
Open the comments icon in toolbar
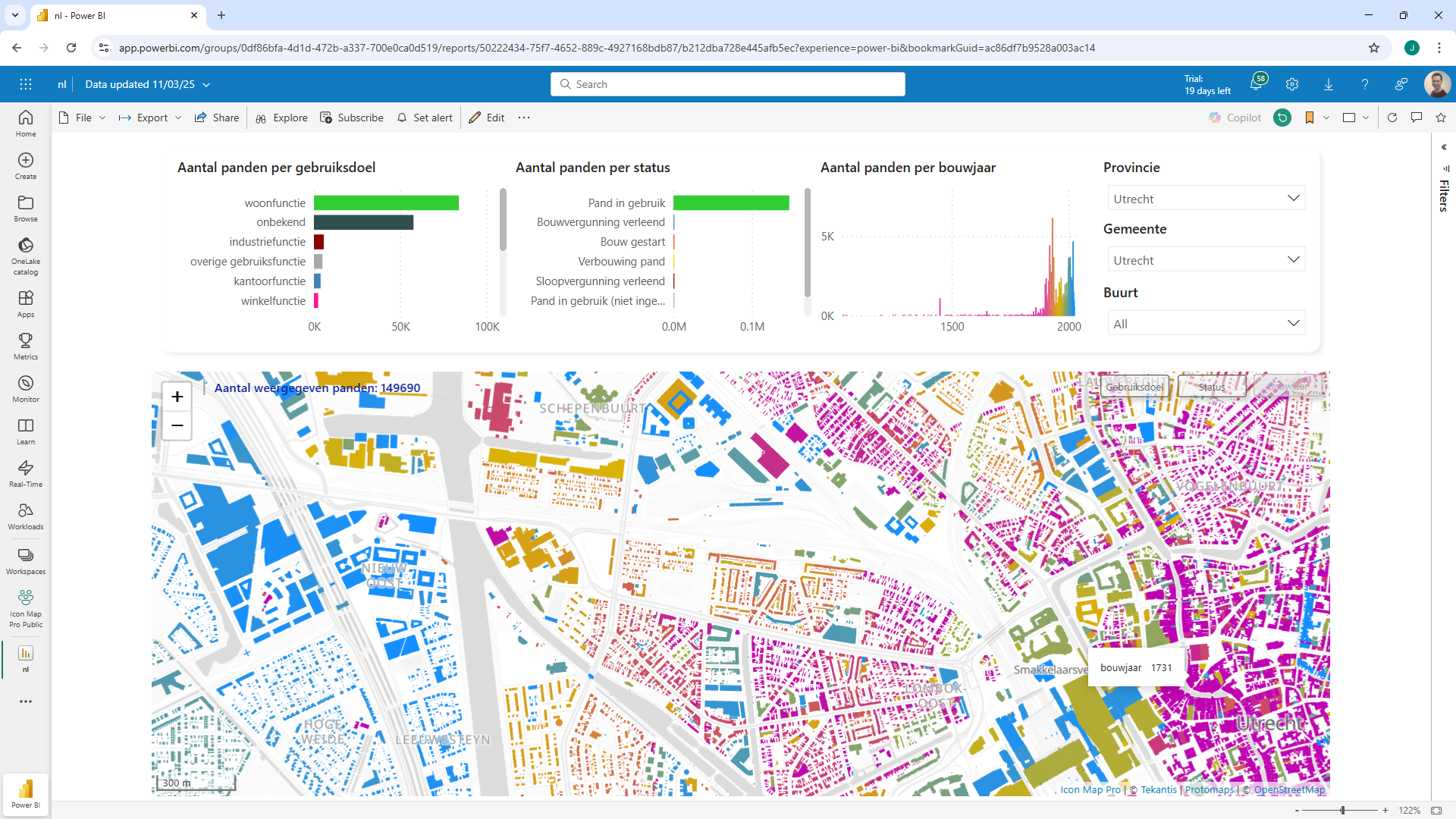click(x=1416, y=118)
